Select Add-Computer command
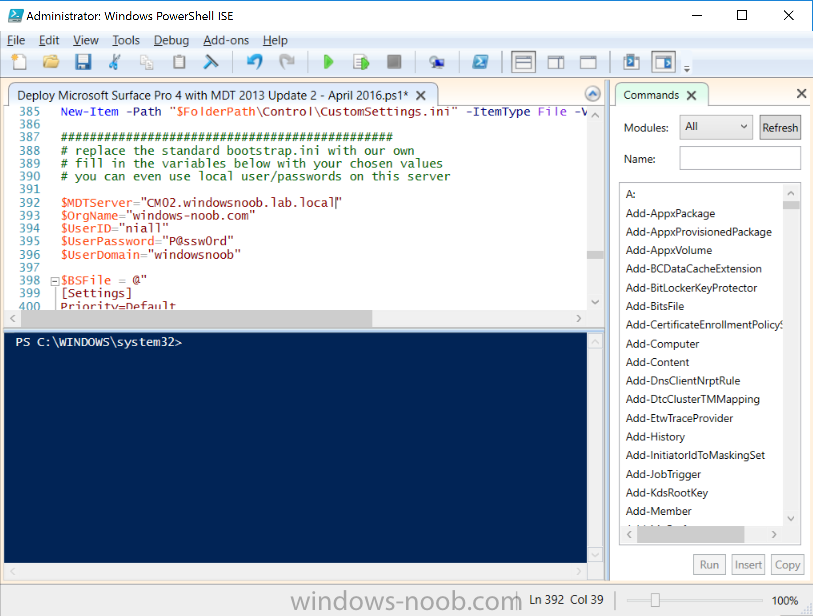Viewport: 813px width, 616px height. click(662, 344)
